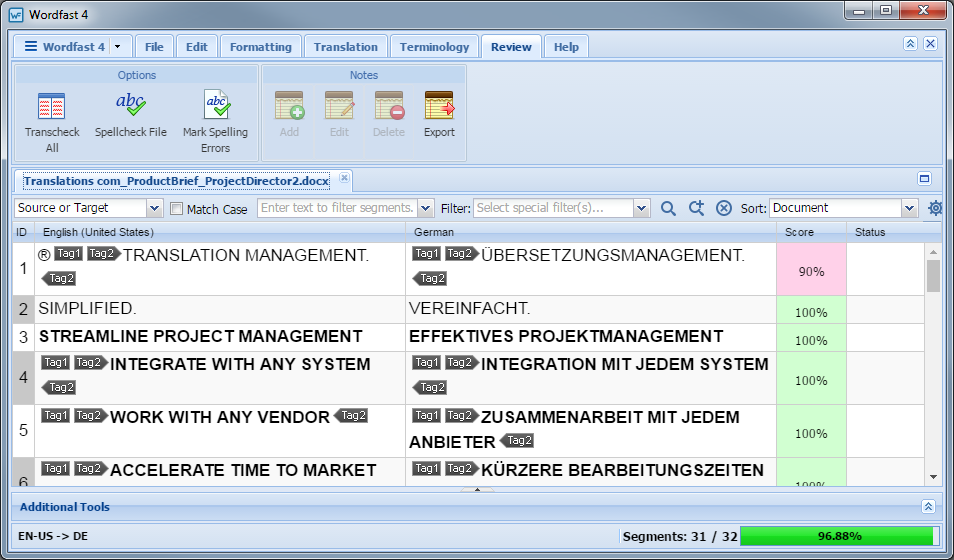Viewport: 954px width, 560px height.
Task: Click row ID 5 cell
Action: 23,430
